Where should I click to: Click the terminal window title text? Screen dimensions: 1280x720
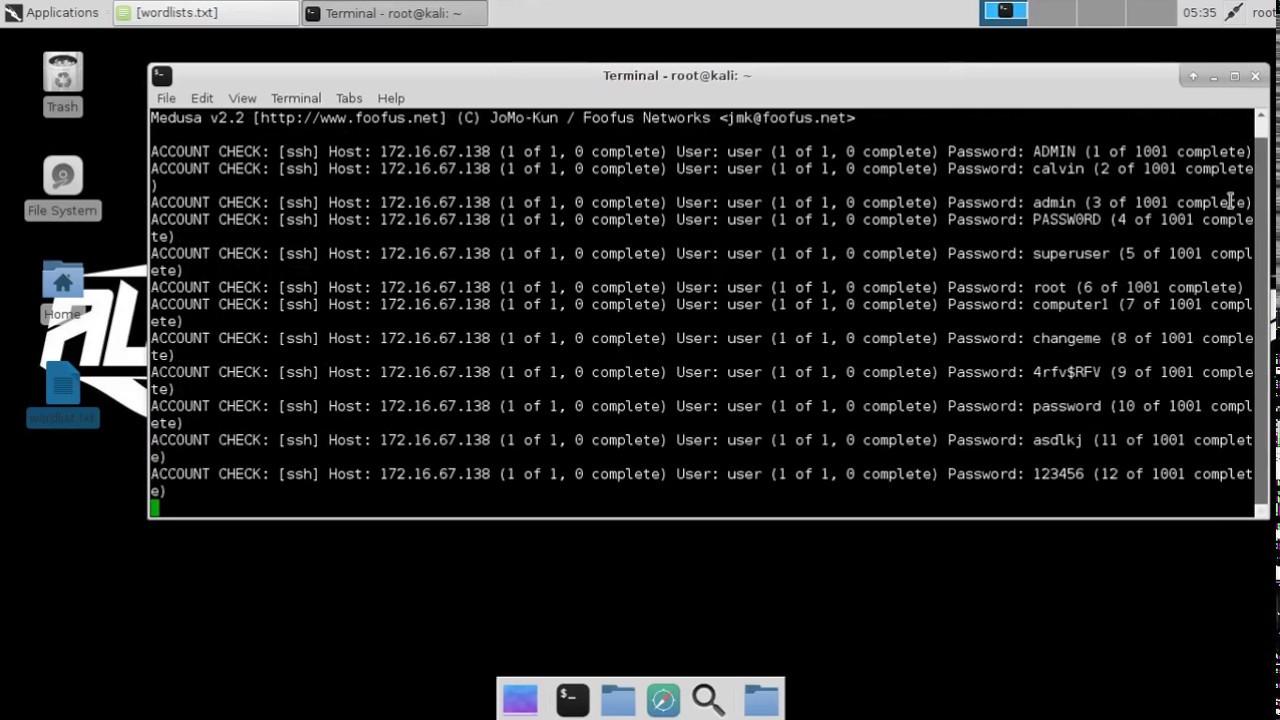click(677, 76)
